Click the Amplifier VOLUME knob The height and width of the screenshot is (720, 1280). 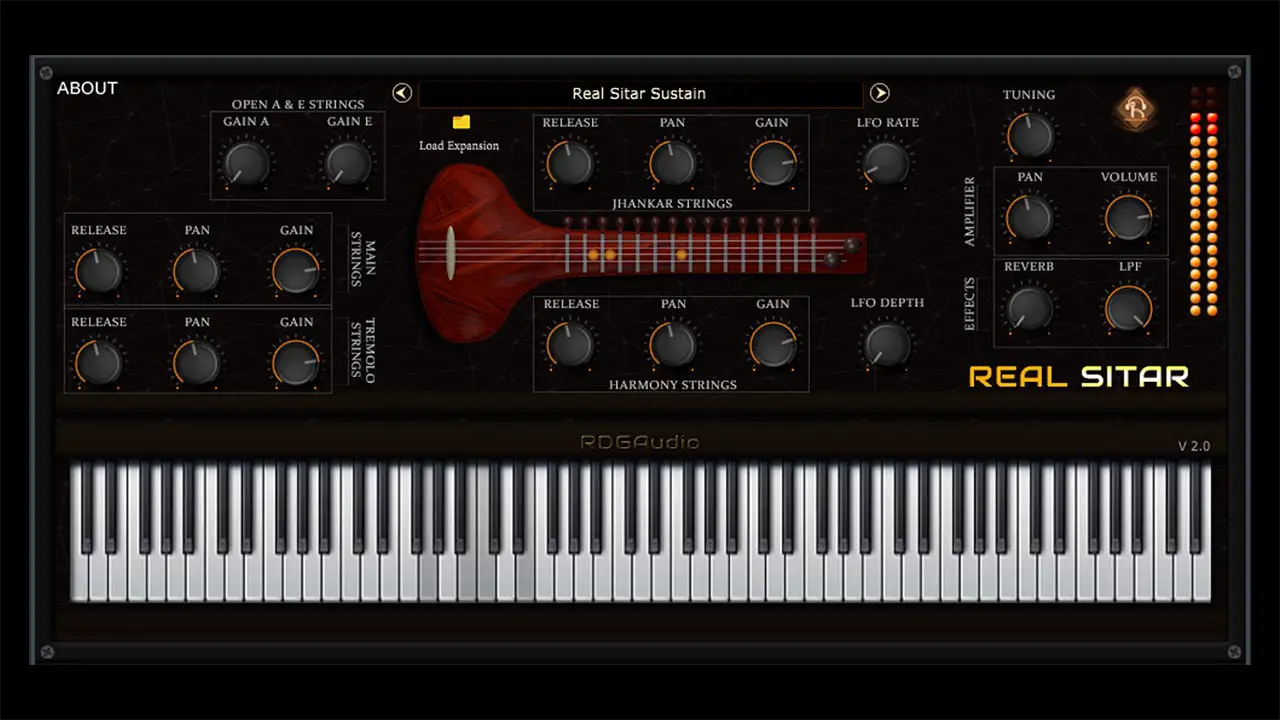tap(1129, 217)
